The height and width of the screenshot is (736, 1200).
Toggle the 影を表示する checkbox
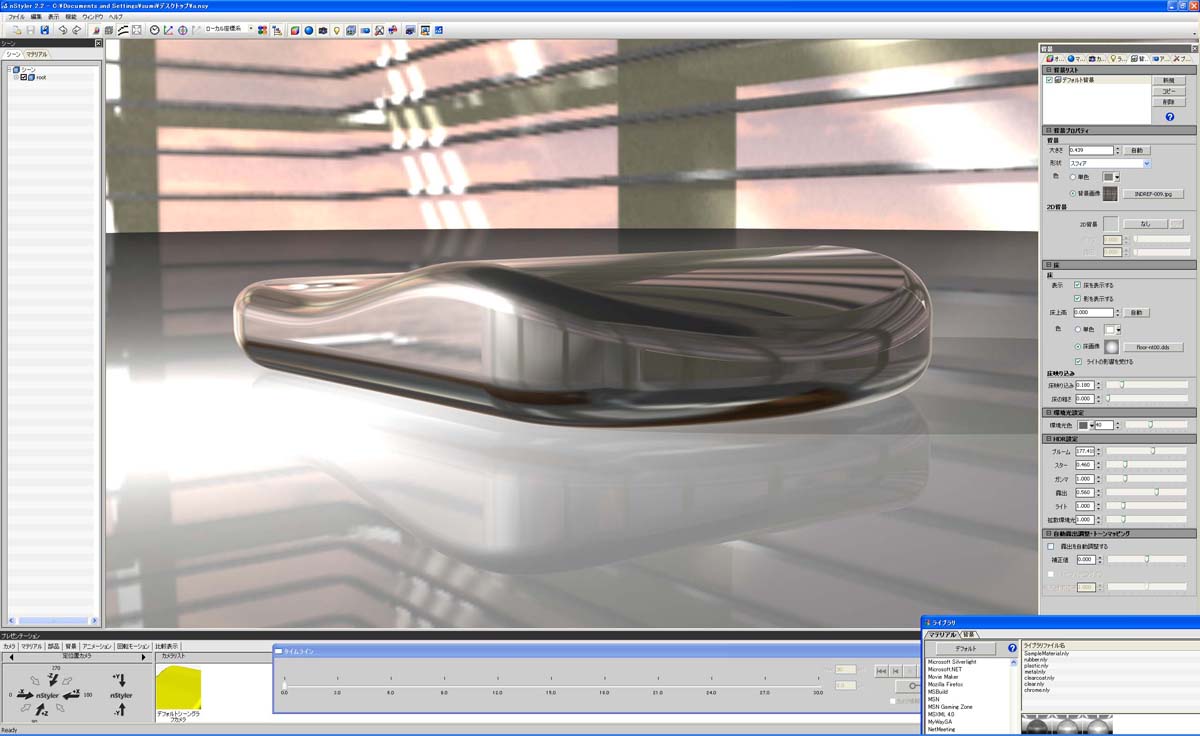pyautogui.click(x=1077, y=299)
